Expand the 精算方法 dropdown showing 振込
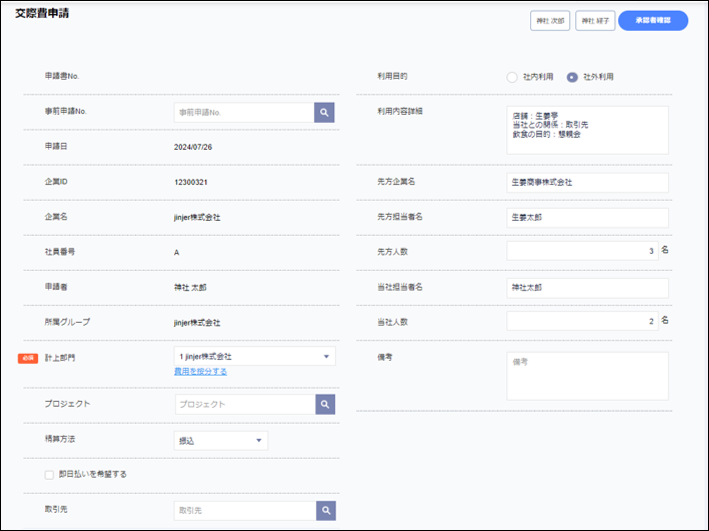The image size is (709, 531). coord(220,440)
